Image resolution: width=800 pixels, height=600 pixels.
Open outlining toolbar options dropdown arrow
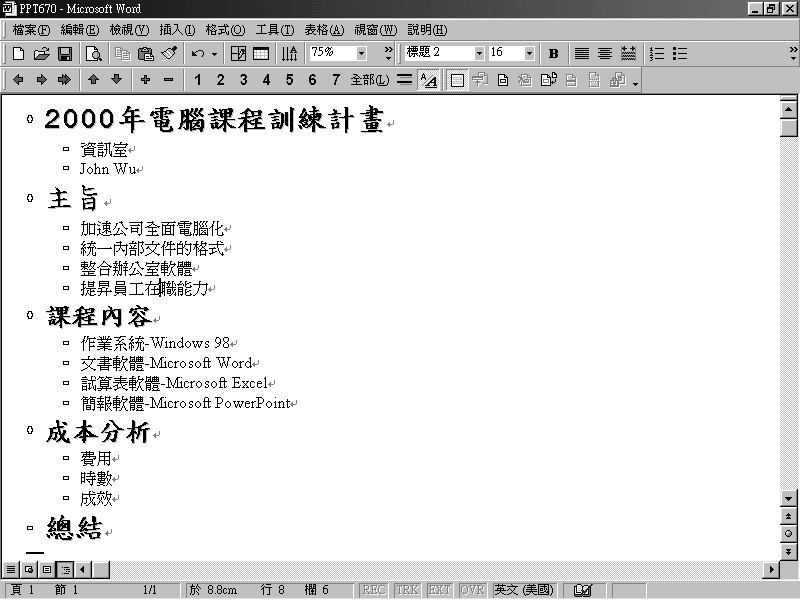(x=635, y=83)
